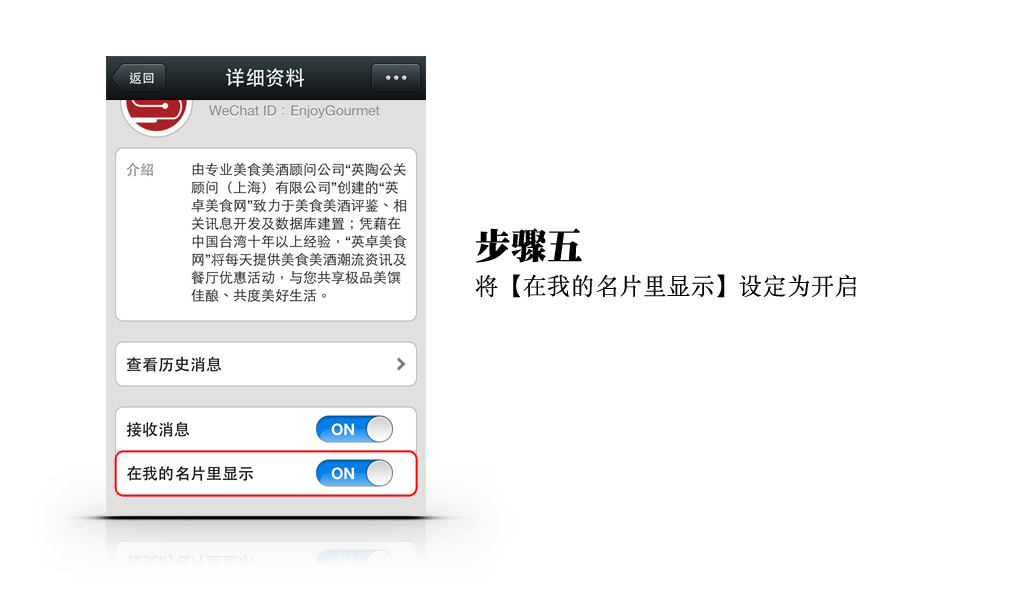Tap the 详细资料 title in header

coord(265,78)
